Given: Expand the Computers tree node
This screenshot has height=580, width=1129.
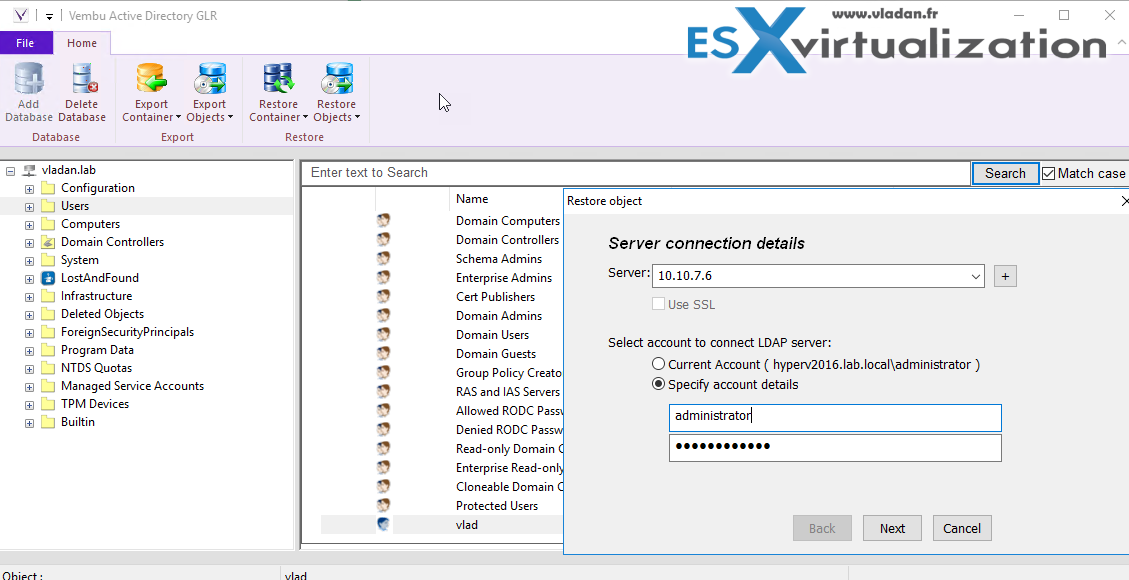Looking at the screenshot, I should [x=29, y=225].
